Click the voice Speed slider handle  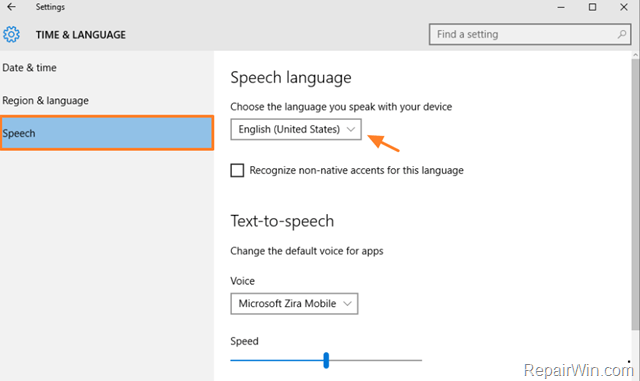326,360
